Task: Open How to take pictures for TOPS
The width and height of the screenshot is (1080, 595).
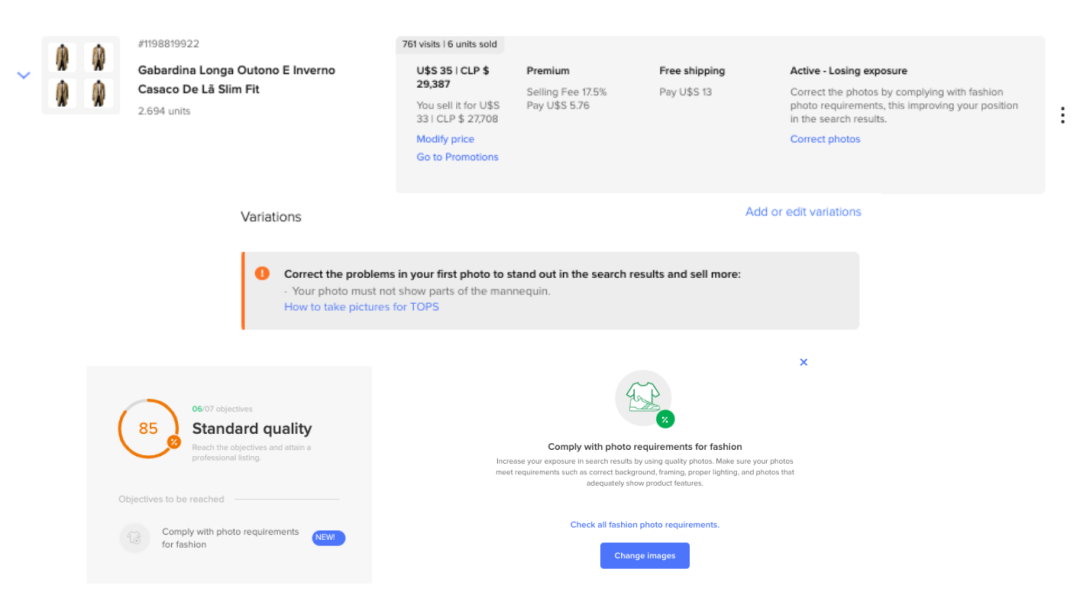Action: pos(362,307)
